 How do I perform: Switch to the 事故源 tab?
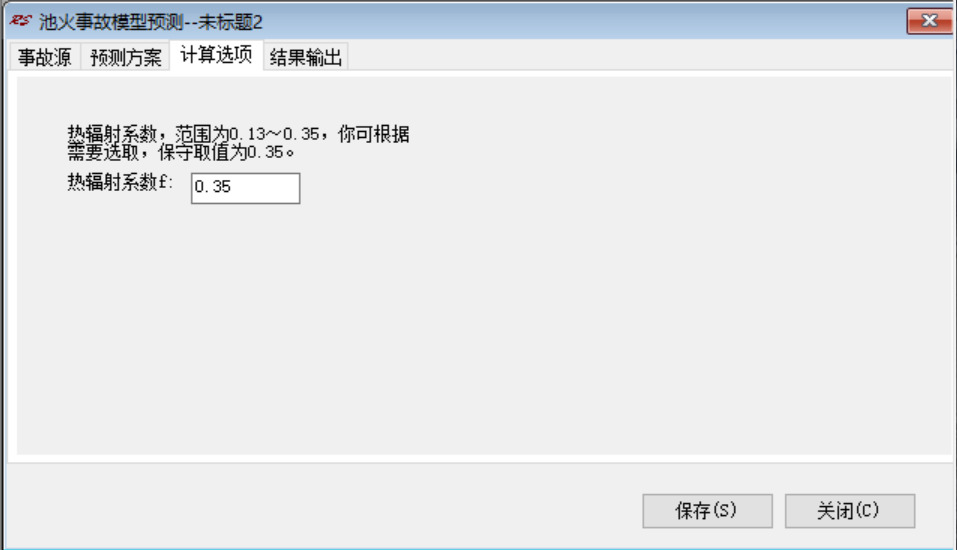(x=45, y=57)
